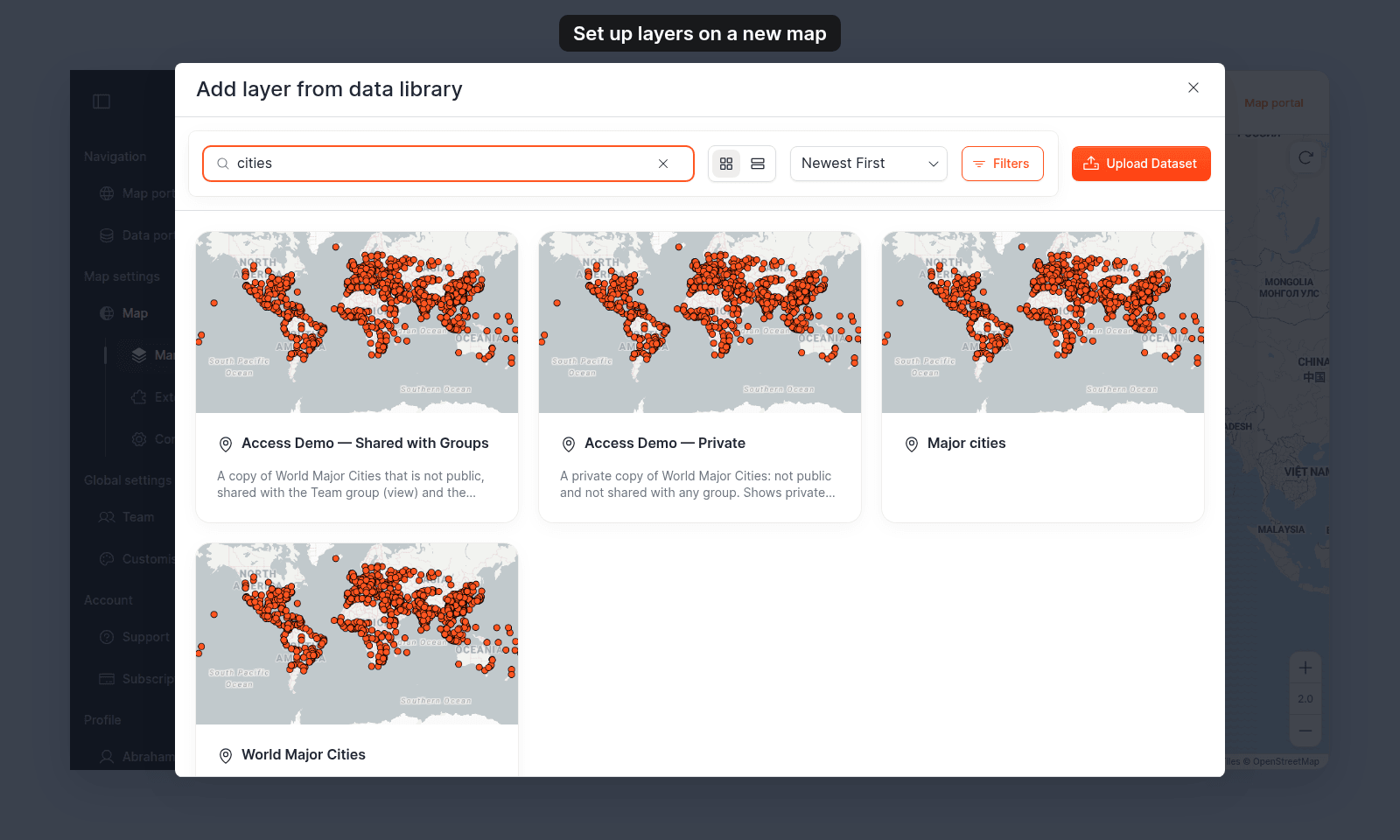1400x840 pixels.
Task: Select the World Major Cities thumbnail
Action: coord(357,633)
